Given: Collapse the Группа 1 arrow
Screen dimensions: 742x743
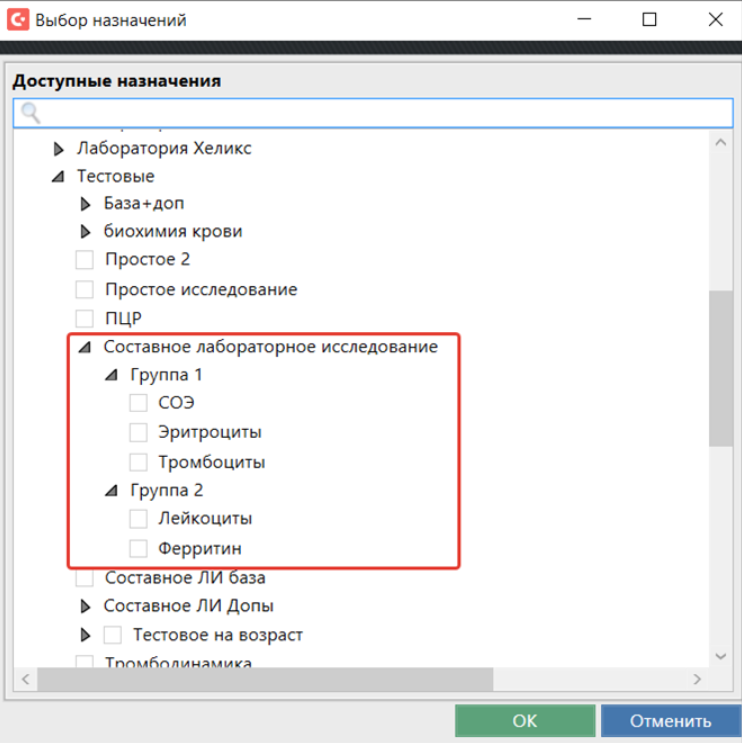Looking at the screenshot, I should (111, 376).
